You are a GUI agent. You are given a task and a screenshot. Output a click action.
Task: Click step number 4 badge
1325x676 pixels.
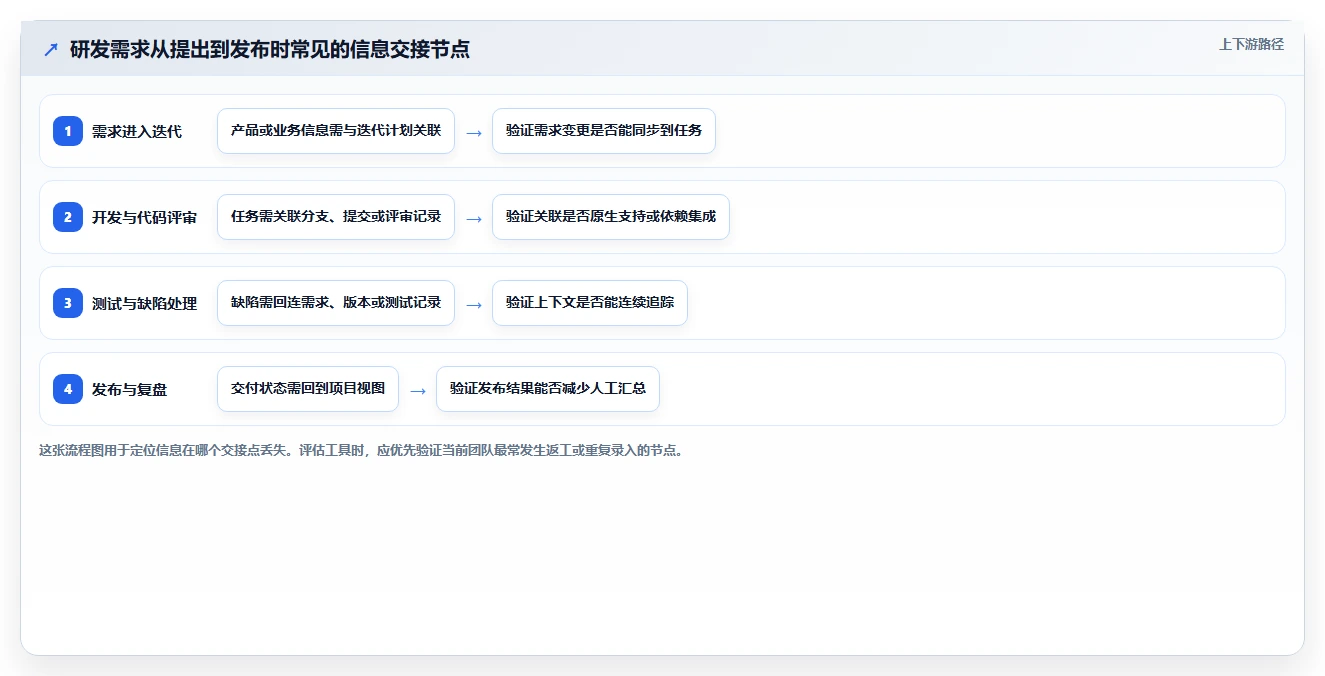pyautogui.click(x=68, y=388)
